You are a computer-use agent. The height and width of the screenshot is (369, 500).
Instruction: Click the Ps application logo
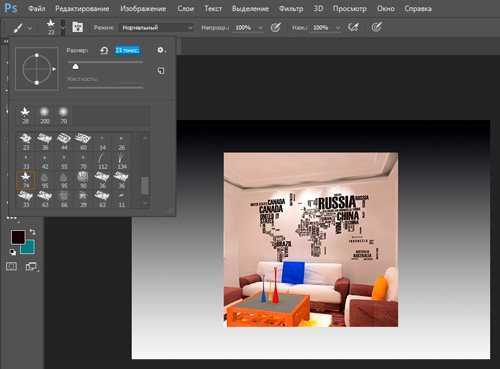10,7
